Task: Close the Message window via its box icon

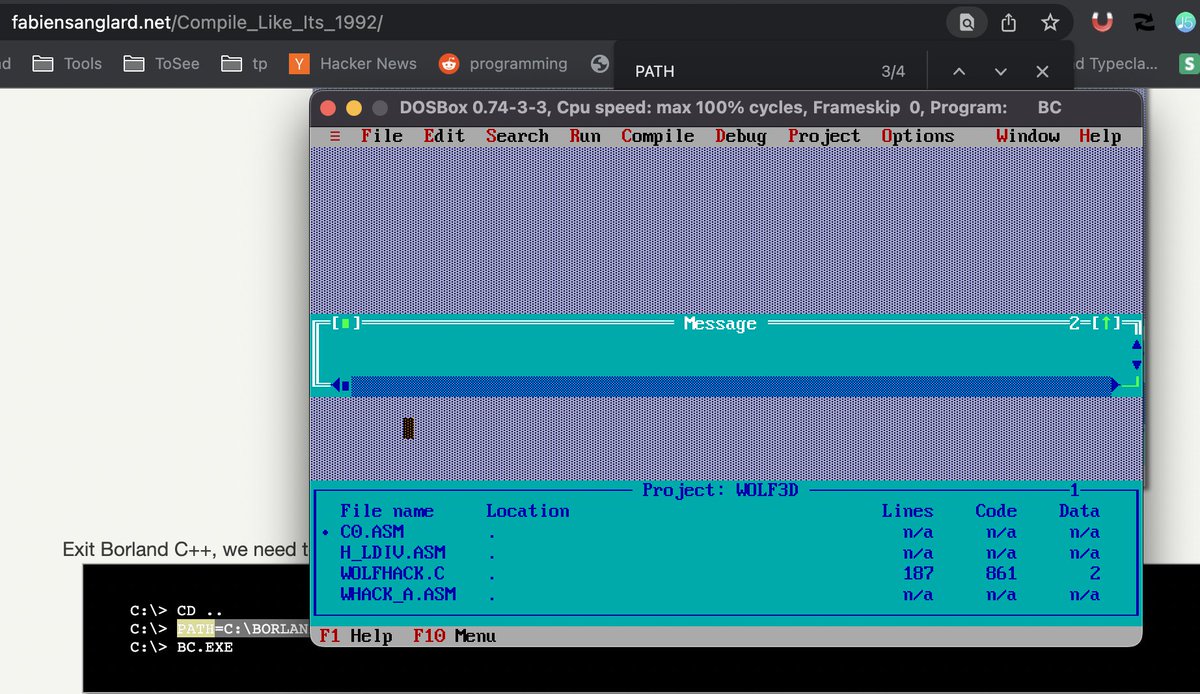Action: pyautogui.click(x=346, y=323)
